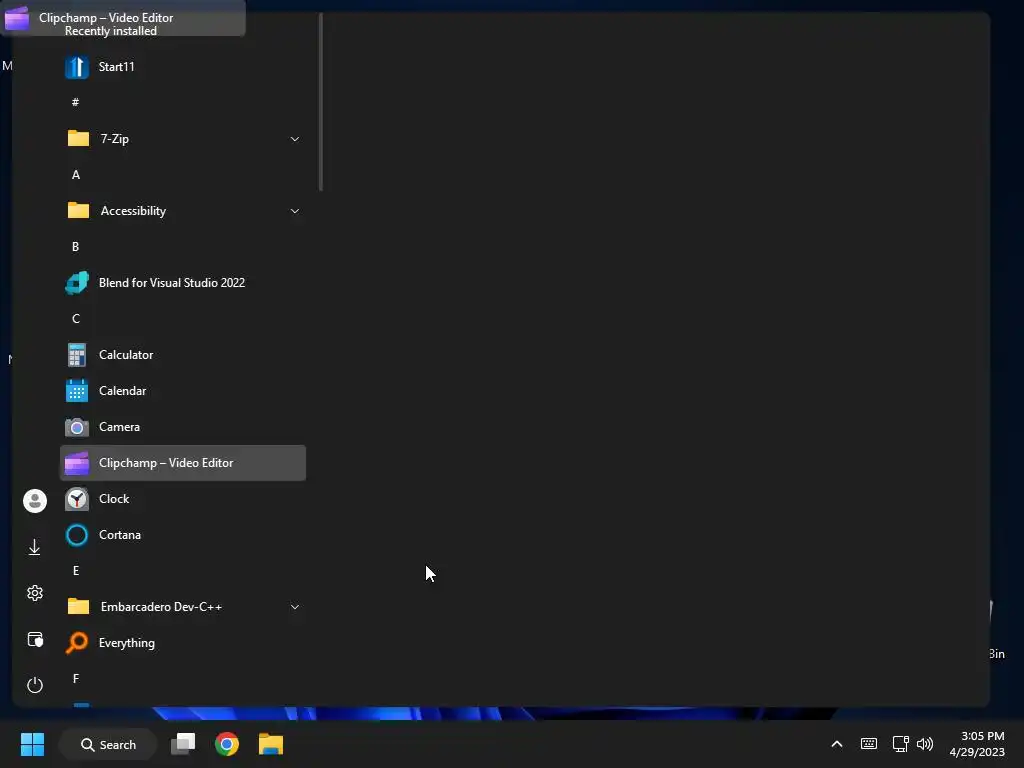Launch the Cortana app icon
Image resolution: width=1024 pixels, height=768 pixels.
click(77, 535)
